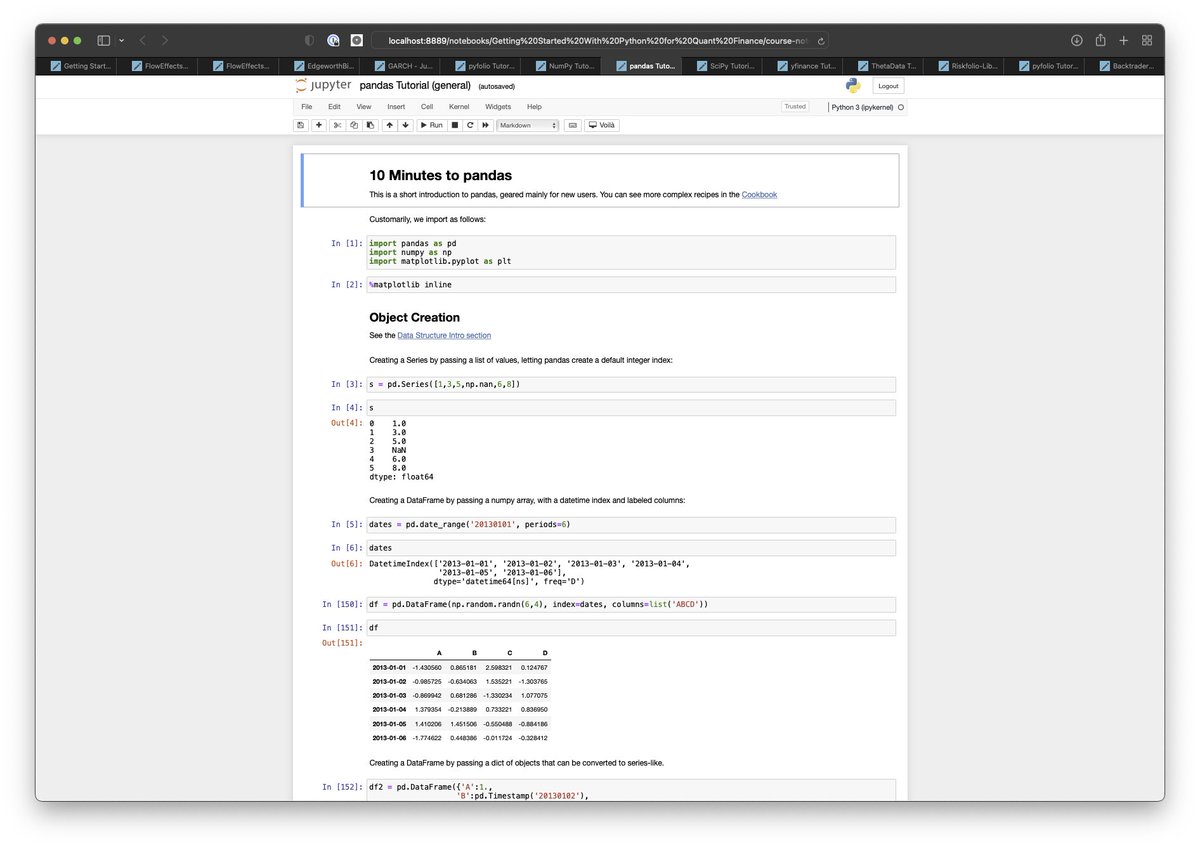This screenshot has height=848, width=1200.
Task: Open the Kernel menu
Action: (x=459, y=106)
